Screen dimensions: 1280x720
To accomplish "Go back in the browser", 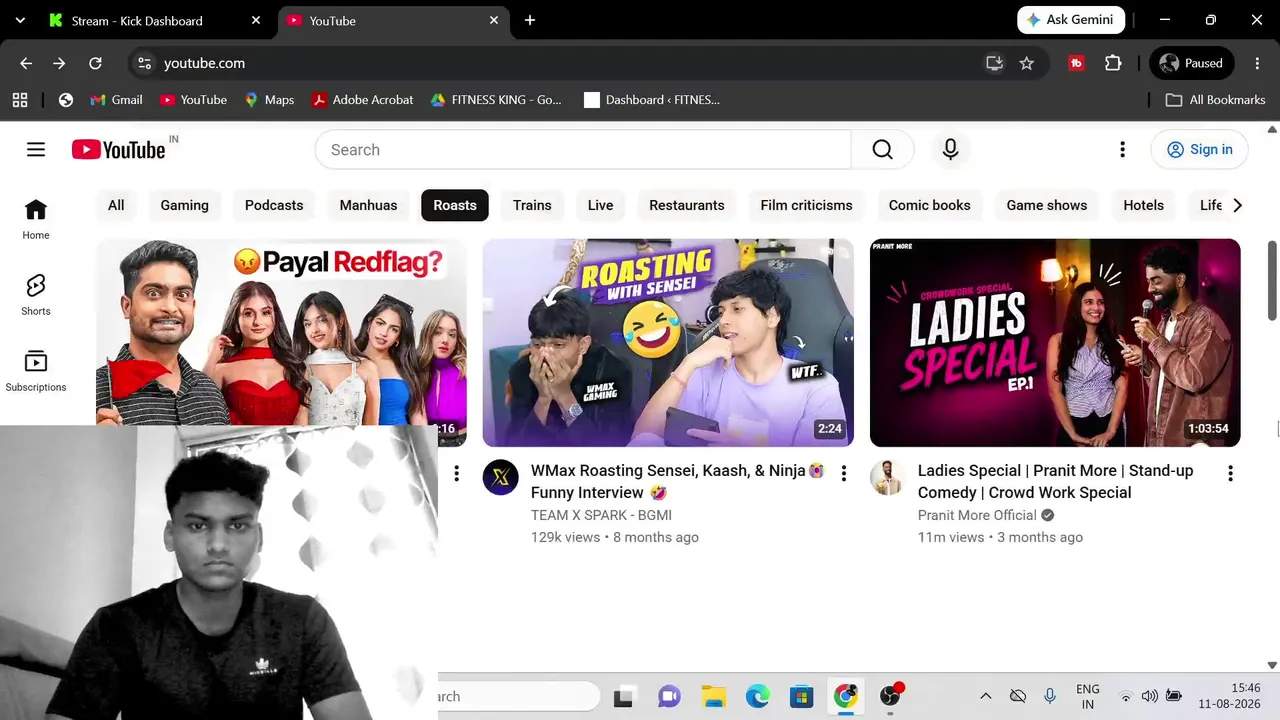I will pyautogui.click(x=26, y=63).
